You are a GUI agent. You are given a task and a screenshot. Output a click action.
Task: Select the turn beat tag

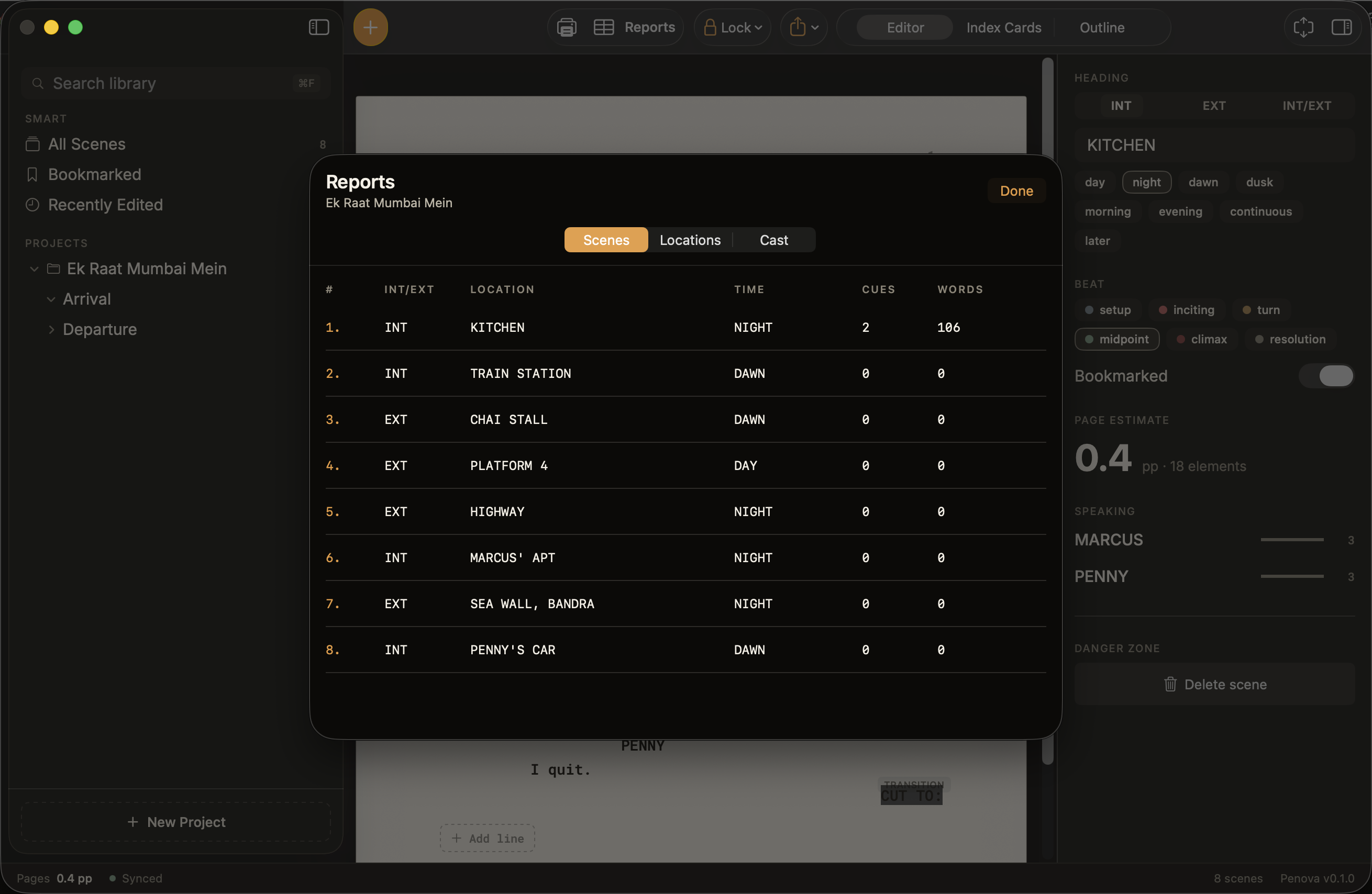pos(1261,310)
